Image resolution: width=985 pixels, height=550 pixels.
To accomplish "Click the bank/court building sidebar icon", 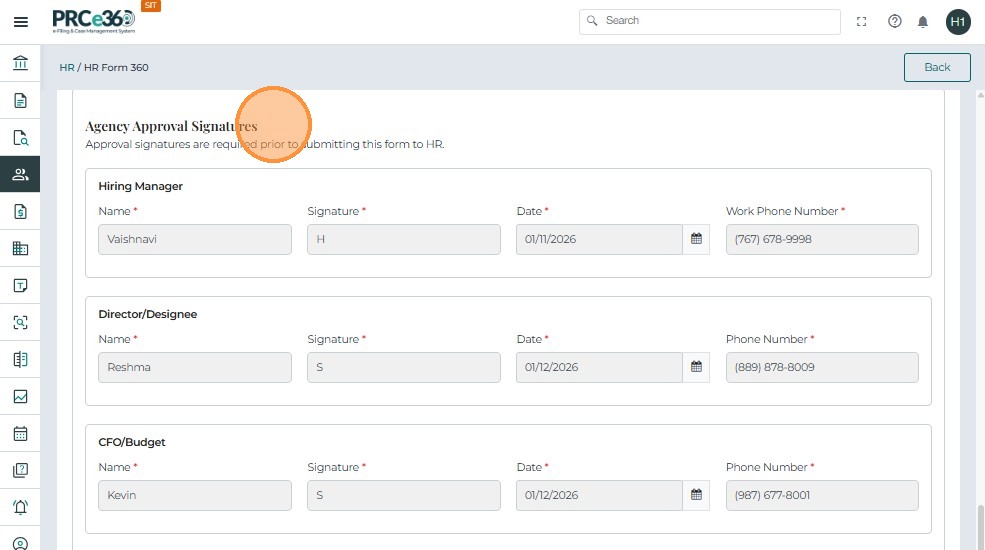I will click(x=20, y=64).
